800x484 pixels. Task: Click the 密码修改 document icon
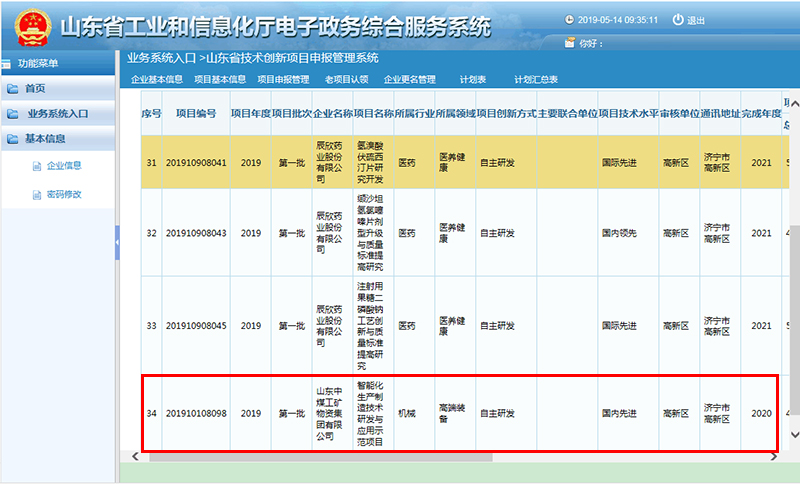[x=37, y=194]
